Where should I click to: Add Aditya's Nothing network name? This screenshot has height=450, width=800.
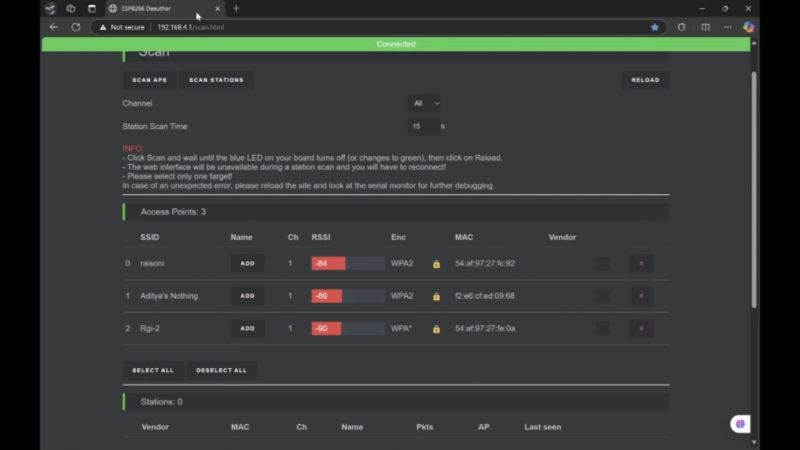pos(247,296)
